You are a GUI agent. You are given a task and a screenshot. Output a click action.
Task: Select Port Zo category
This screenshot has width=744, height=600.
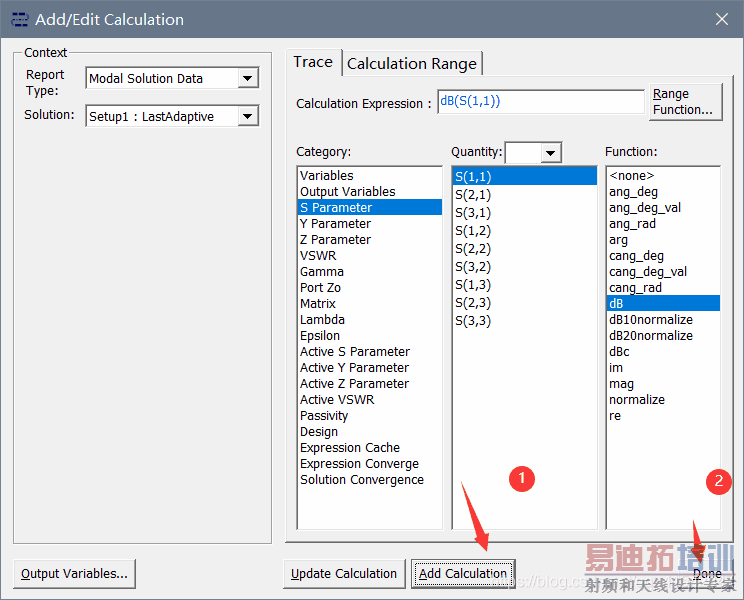[x=370, y=288]
